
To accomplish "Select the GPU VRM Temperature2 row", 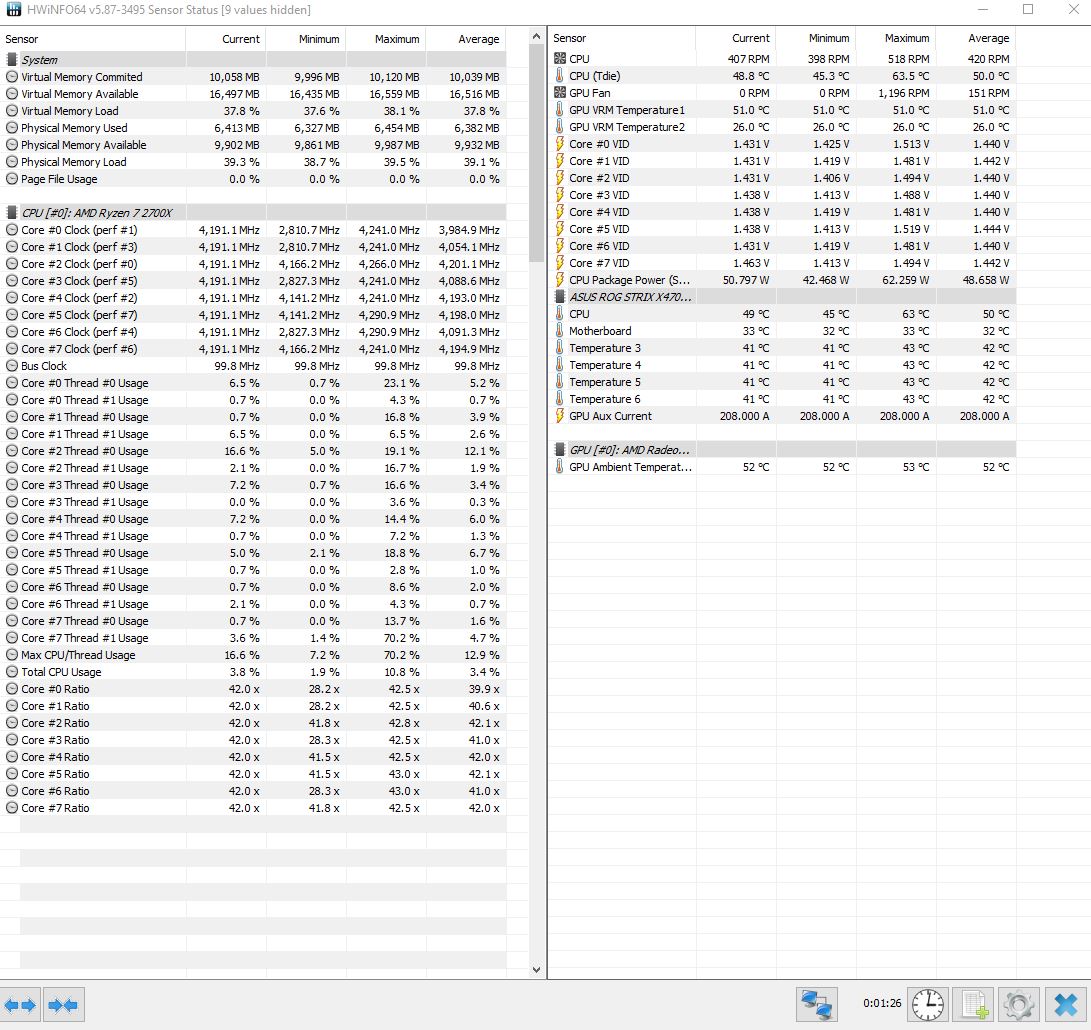I will [782, 127].
